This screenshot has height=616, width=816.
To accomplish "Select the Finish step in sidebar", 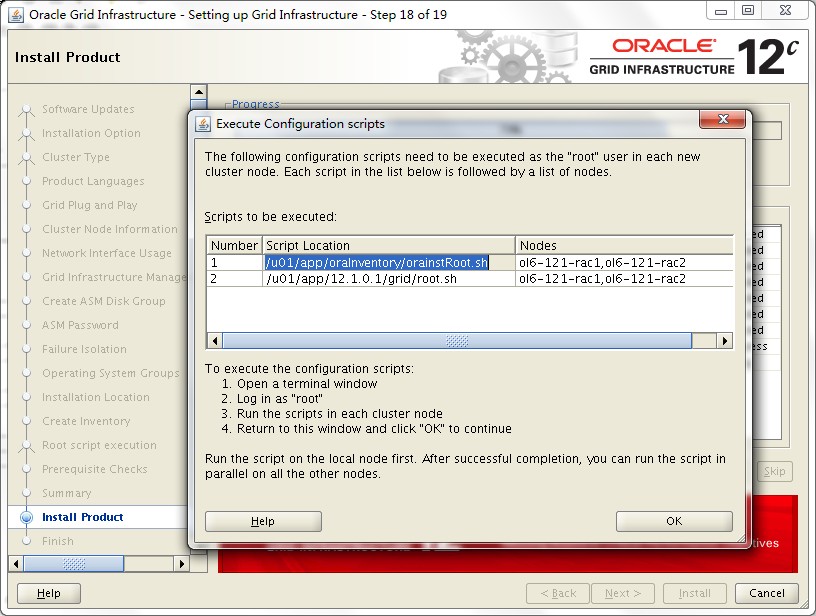I will point(58,541).
